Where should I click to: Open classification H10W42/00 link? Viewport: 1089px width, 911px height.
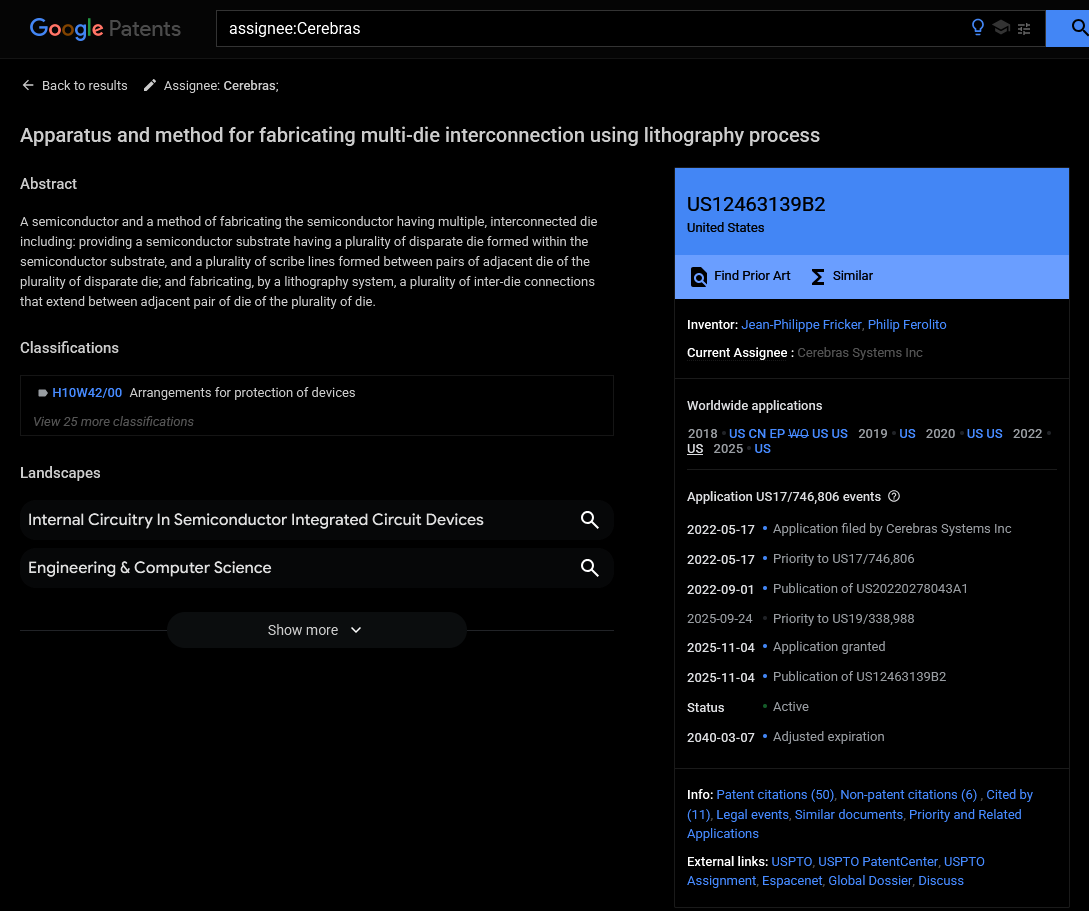click(x=87, y=393)
